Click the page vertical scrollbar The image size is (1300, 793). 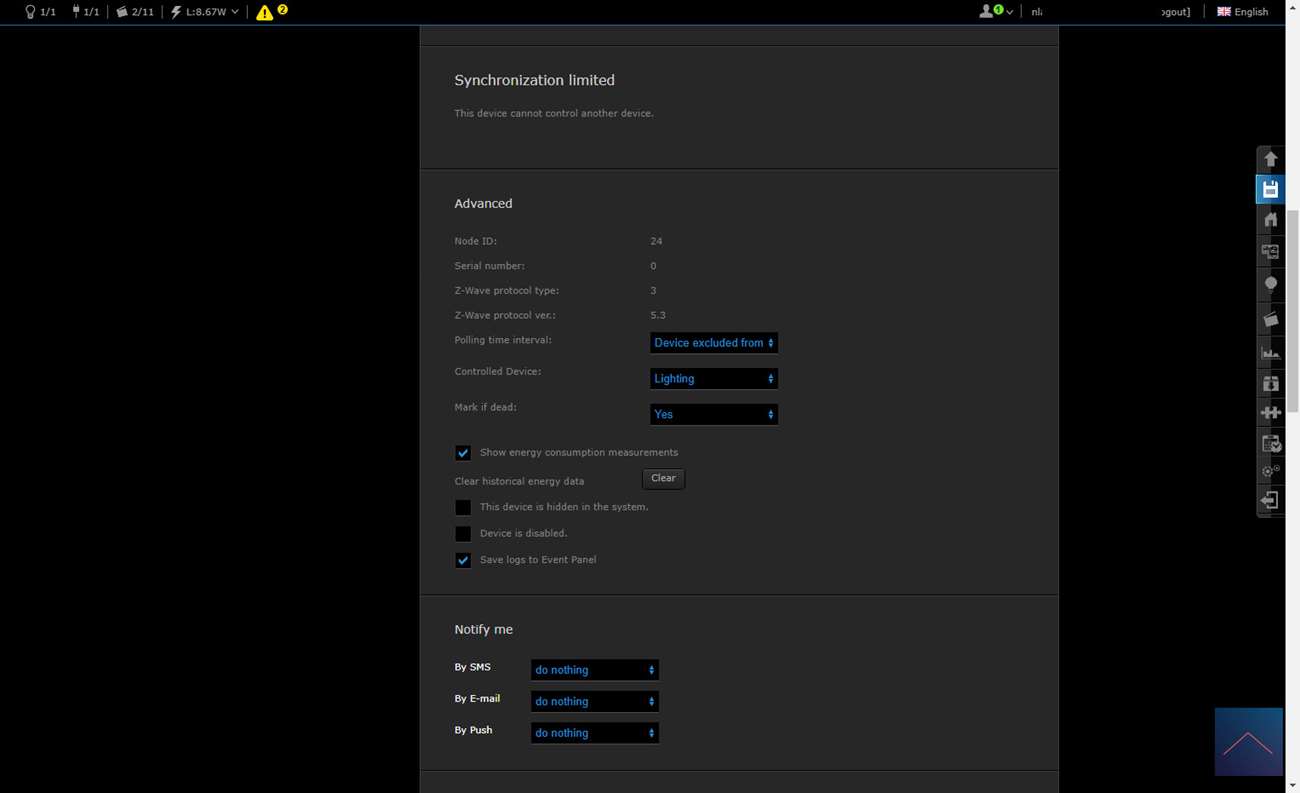click(x=1292, y=310)
